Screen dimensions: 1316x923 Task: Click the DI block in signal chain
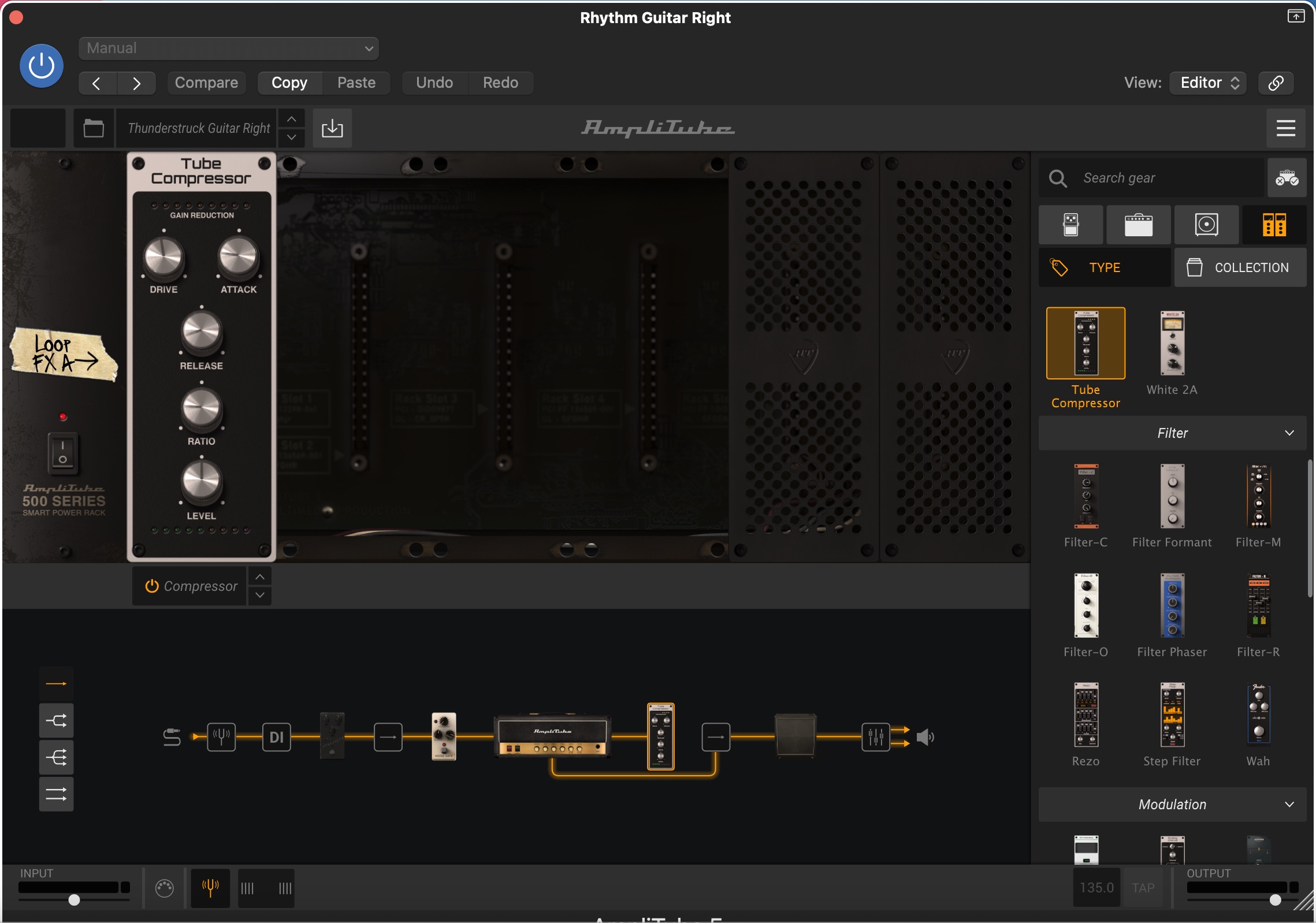coord(277,736)
